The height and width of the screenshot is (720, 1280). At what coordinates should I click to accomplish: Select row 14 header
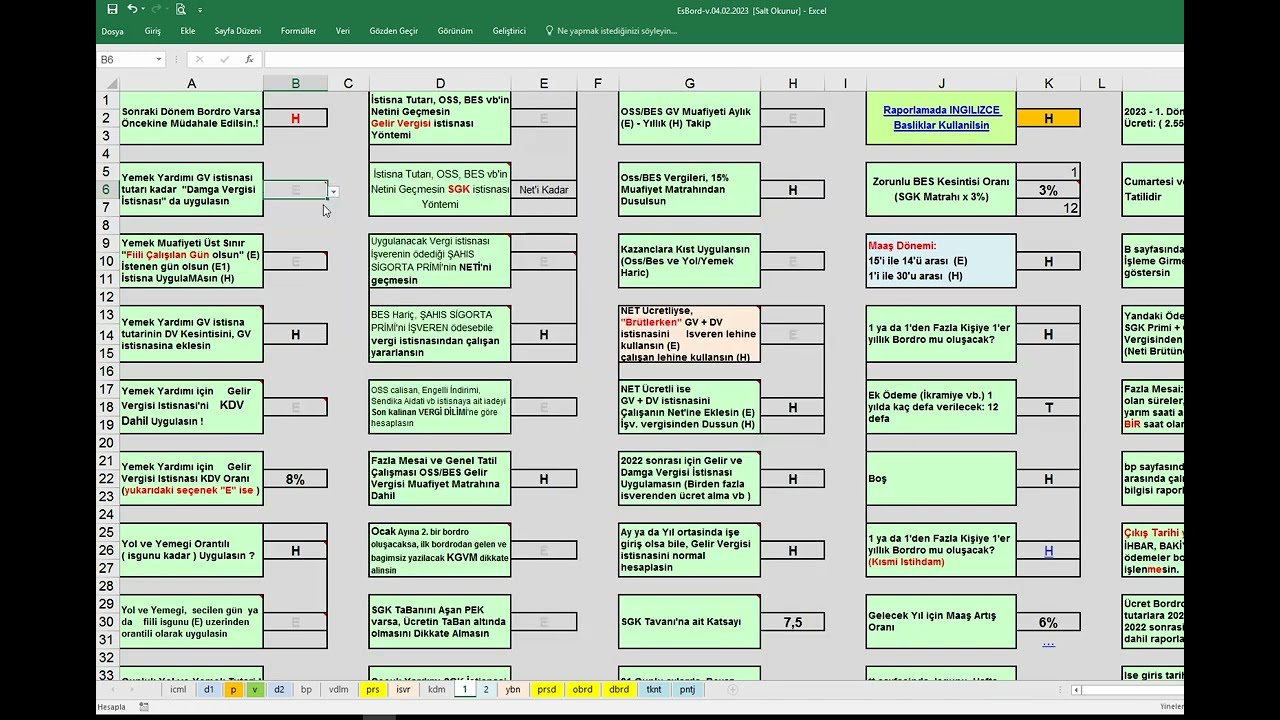coord(107,334)
